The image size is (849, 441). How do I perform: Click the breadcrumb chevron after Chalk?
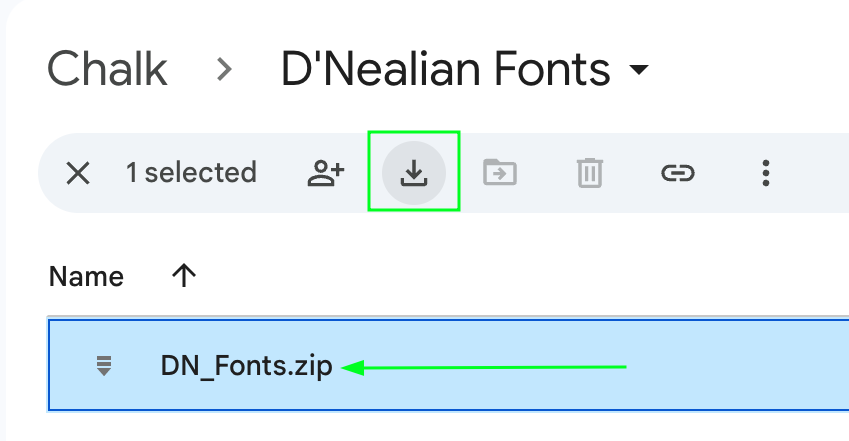(225, 70)
